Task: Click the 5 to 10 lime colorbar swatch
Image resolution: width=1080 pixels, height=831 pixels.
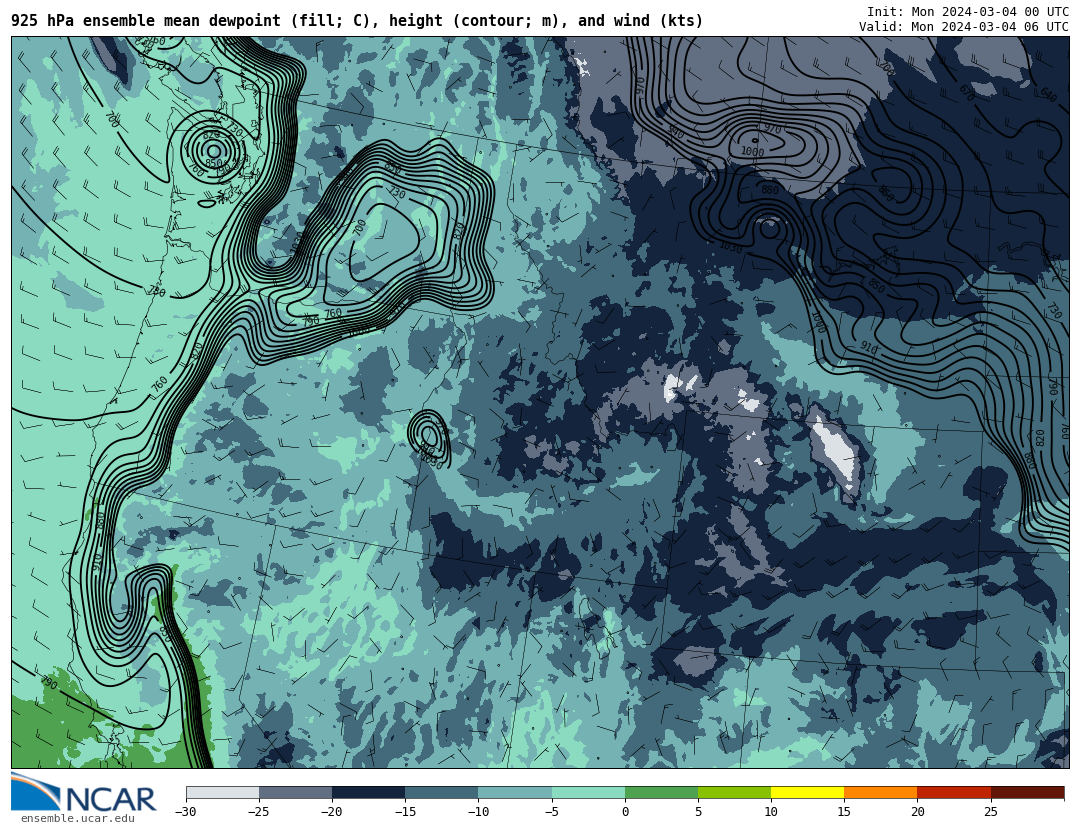Action: point(734,792)
